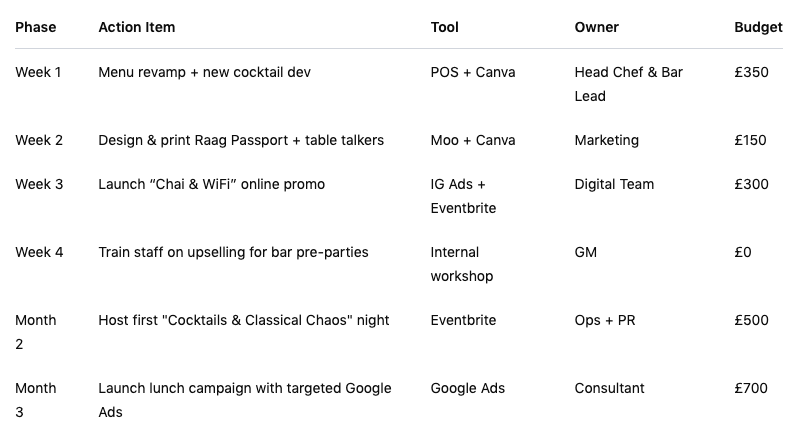This screenshot has height=436, width=792.
Task: Click the Consultant owner cell
Action: pos(610,389)
